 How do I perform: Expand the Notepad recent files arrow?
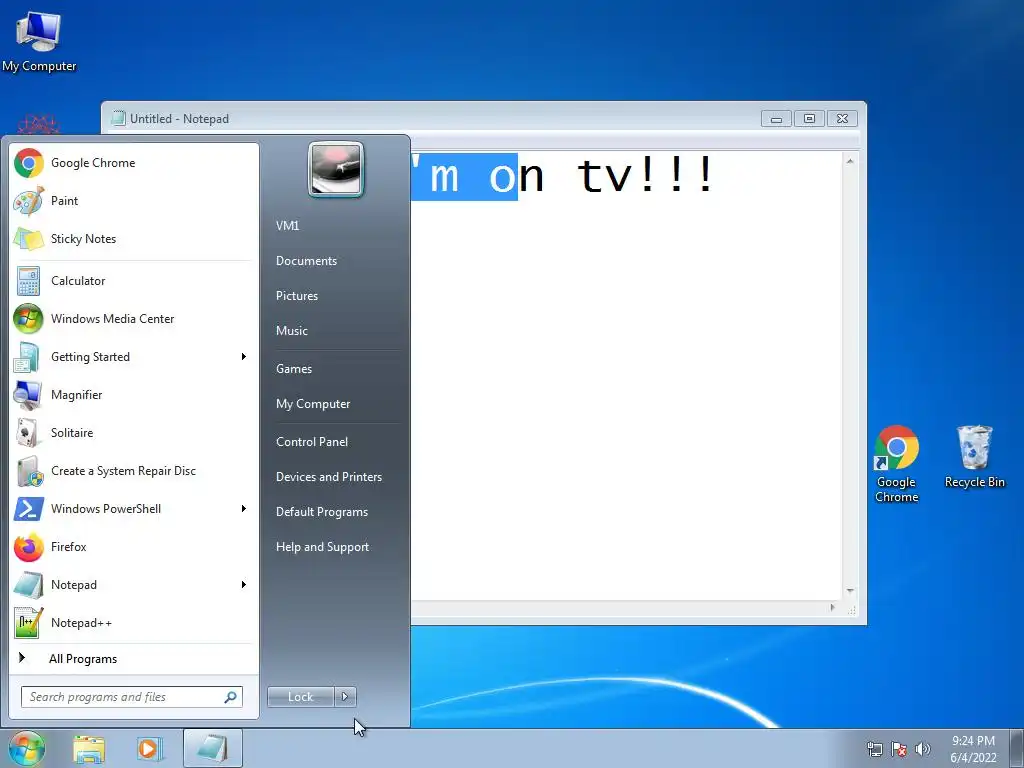(x=244, y=584)
